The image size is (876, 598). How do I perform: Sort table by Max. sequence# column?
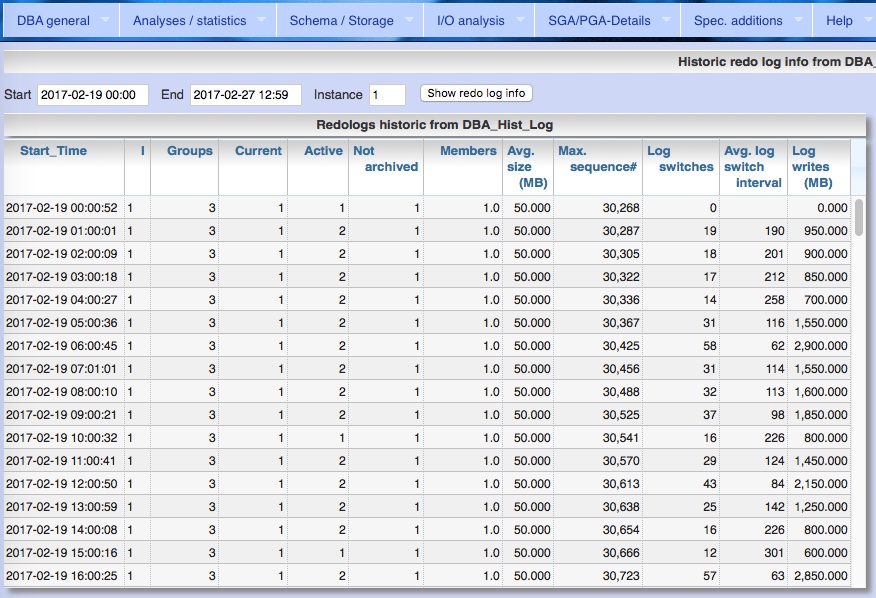click(598, 158)
